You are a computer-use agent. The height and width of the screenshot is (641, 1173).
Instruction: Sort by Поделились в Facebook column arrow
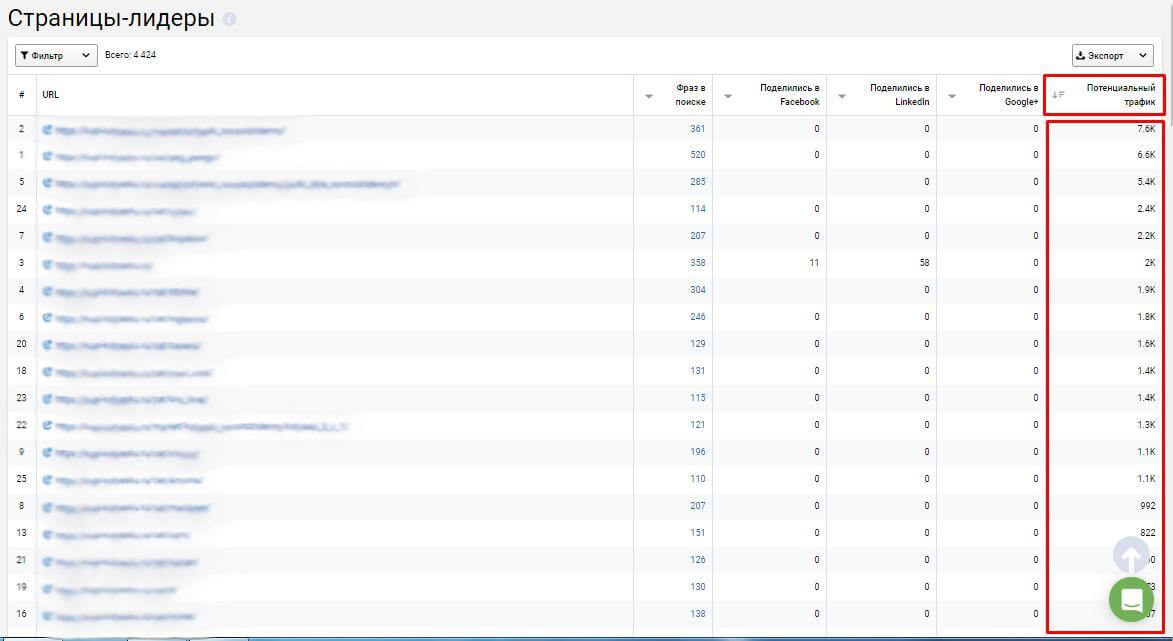click(x=727, y=96)
